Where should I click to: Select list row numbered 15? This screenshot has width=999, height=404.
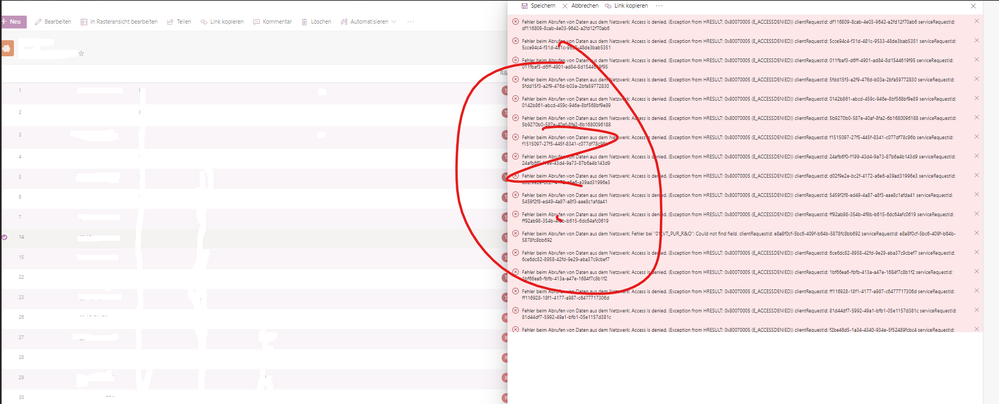[254, 257]
